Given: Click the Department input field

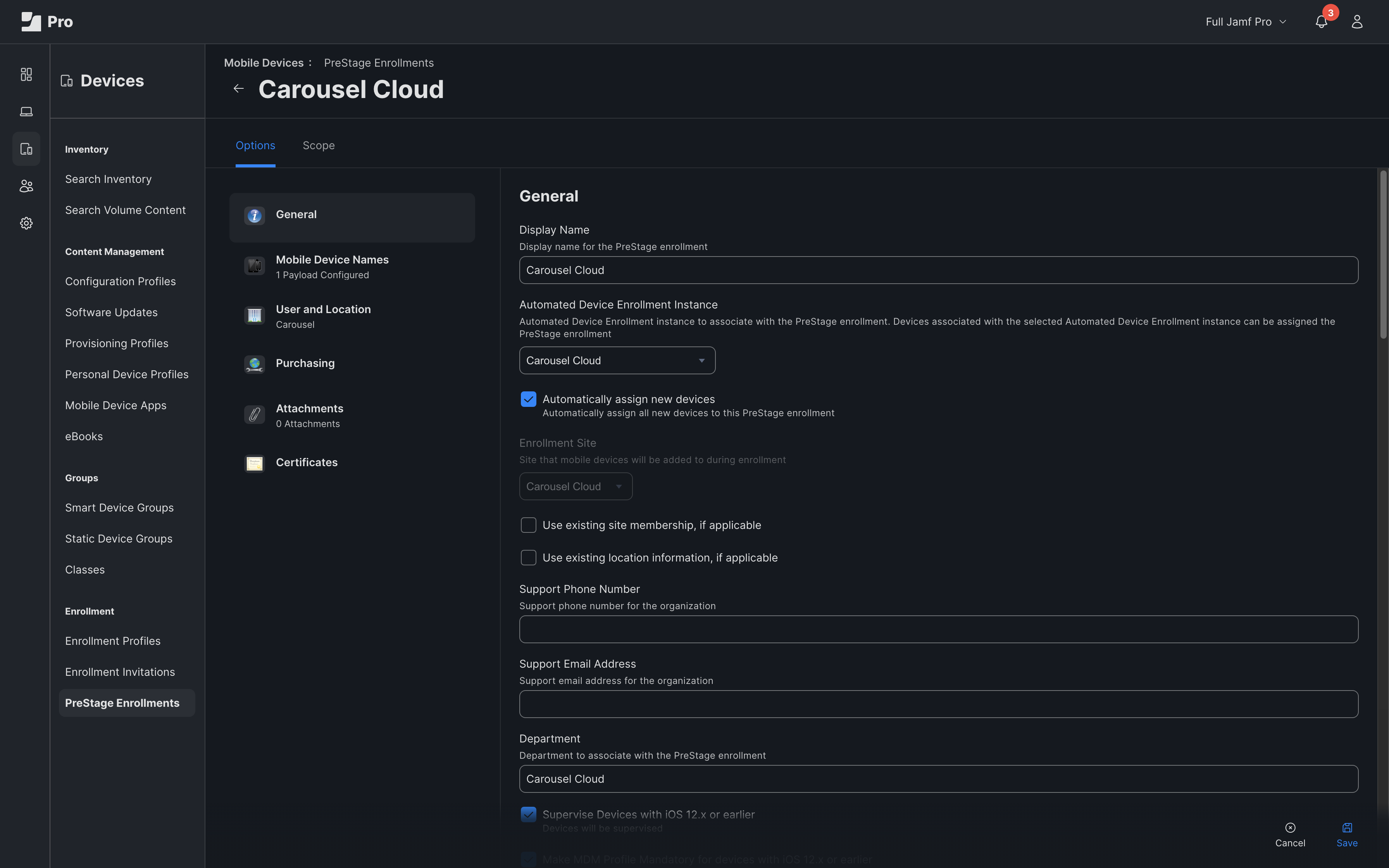Looking at the screenshot, I should [x=938, y=779].
